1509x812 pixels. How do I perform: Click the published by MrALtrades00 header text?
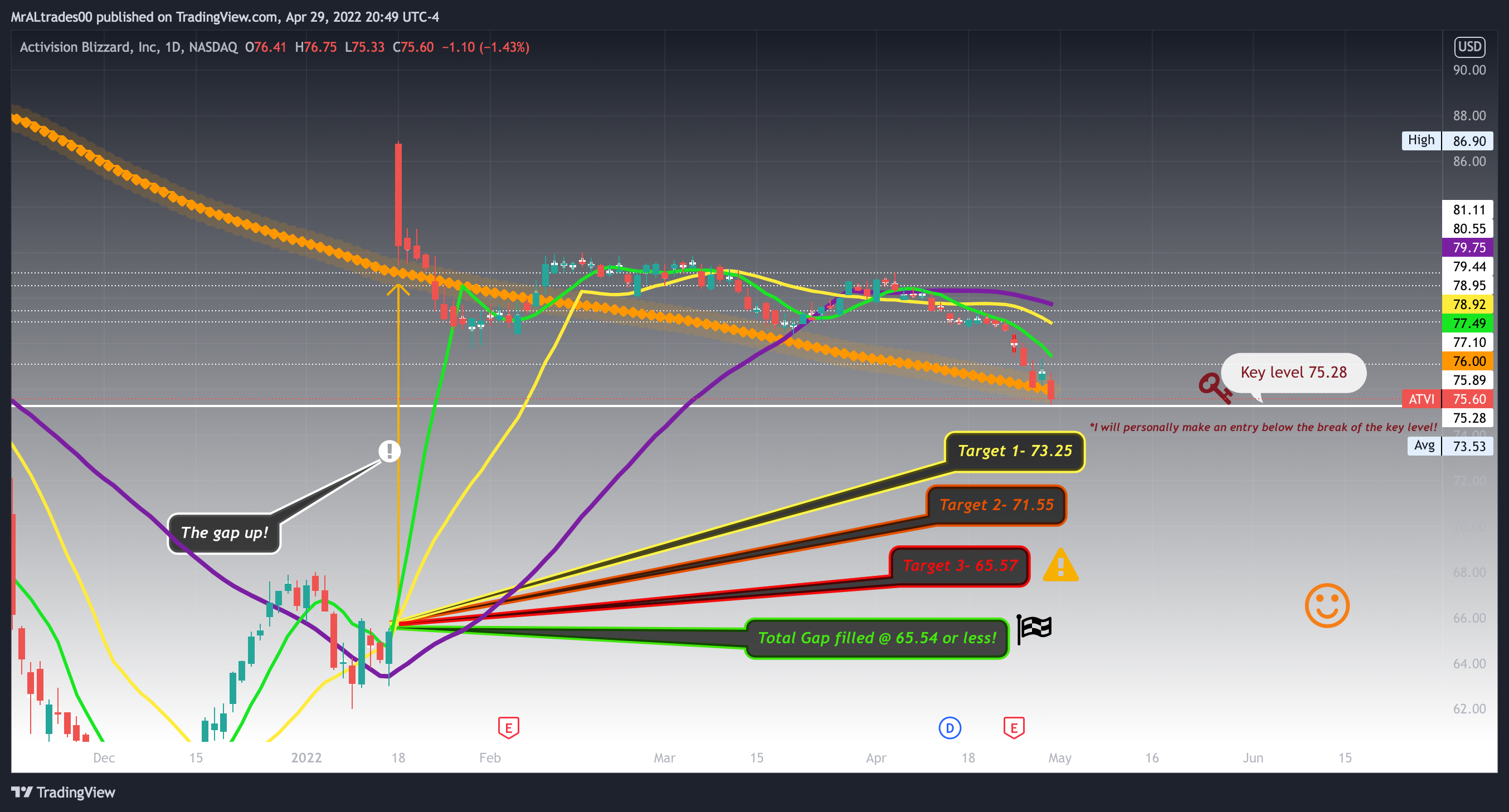225,17
